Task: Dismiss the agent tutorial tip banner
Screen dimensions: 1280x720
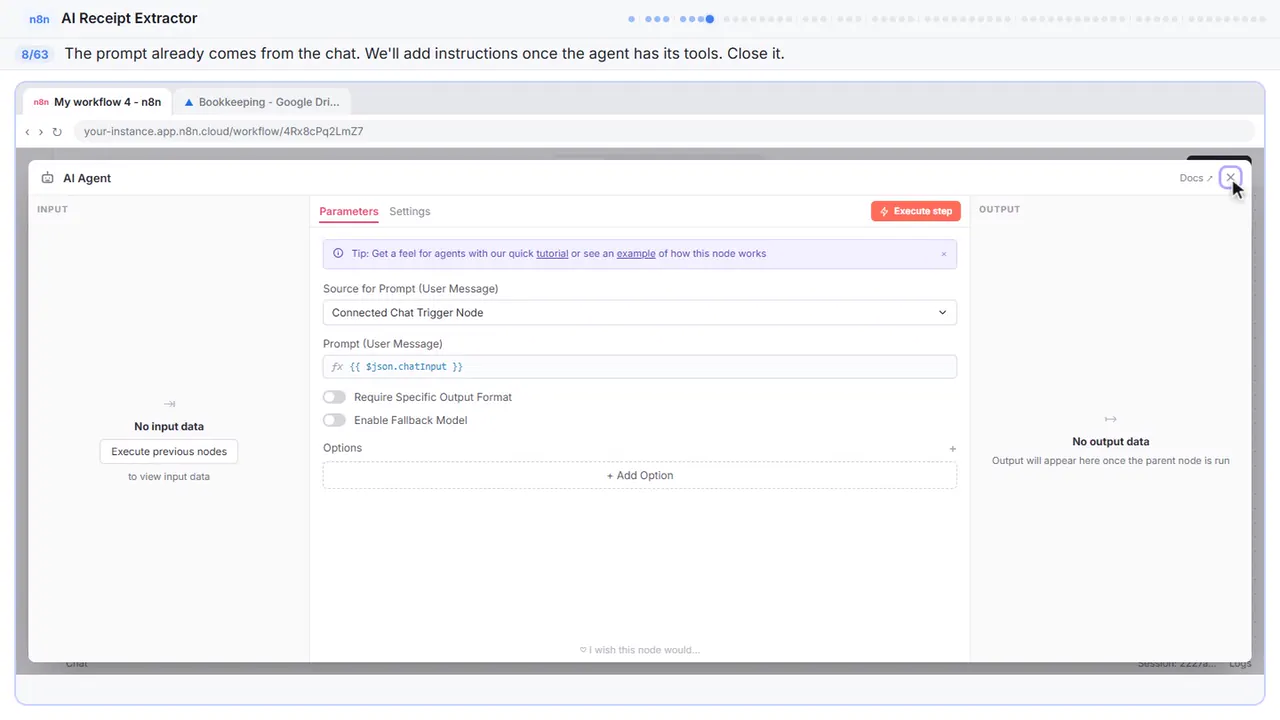Action: coord(943,254)
